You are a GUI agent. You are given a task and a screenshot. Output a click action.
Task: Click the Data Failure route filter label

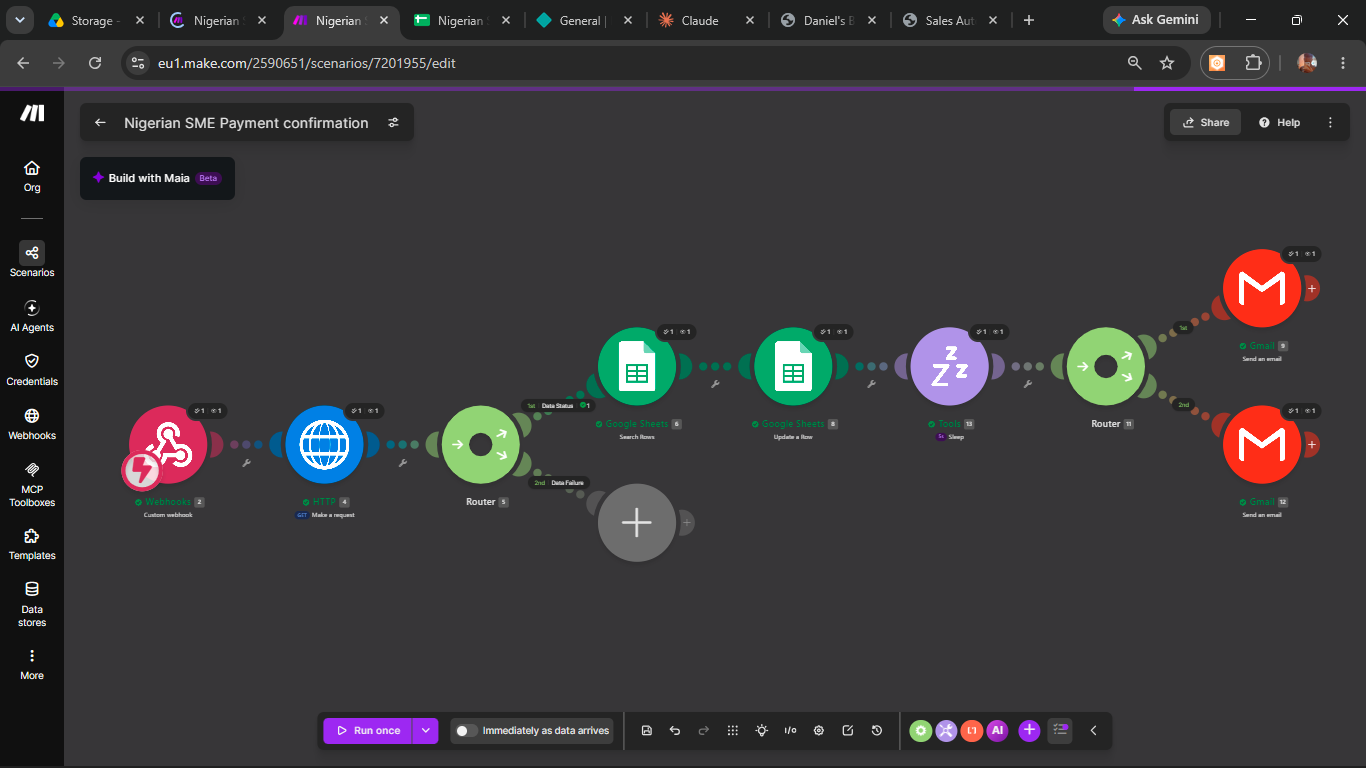(x=567, y=483)
